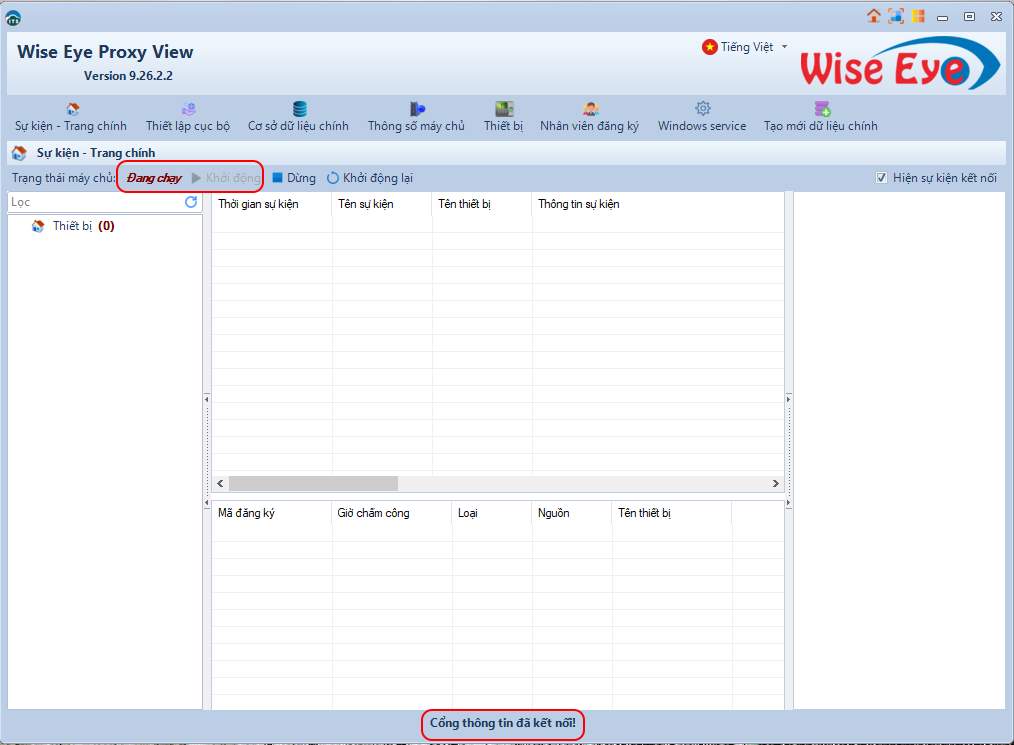Select the Thiết bị toolbar icon
The width and height of the screenshot is (1014, 745).
[x=504, y=109]
